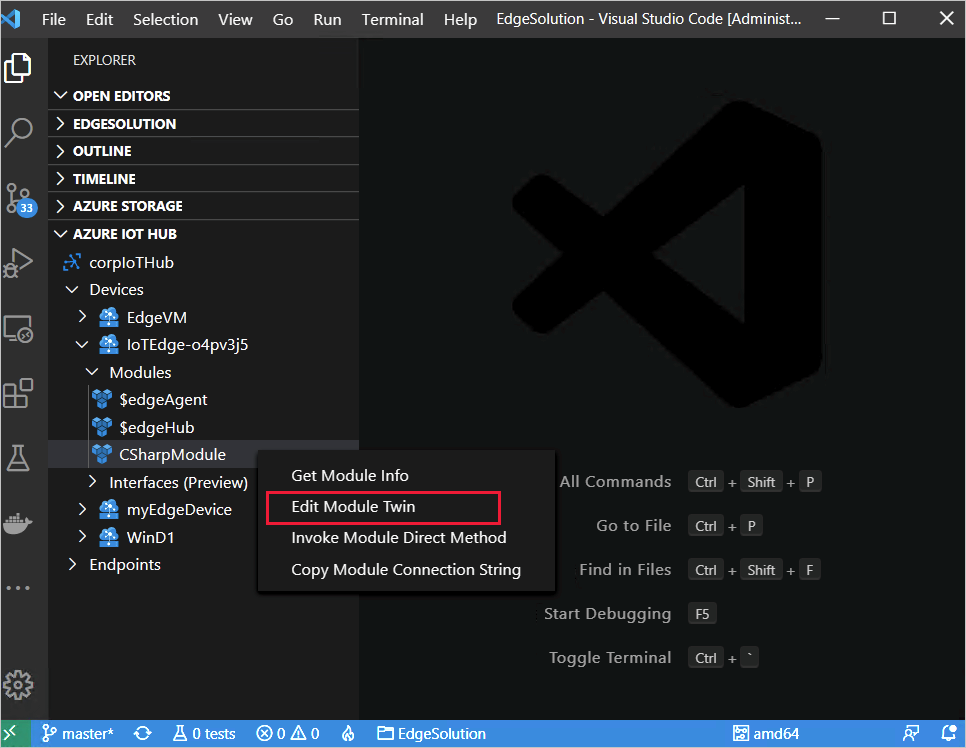Image resolution: width=966 pixels, height=748 pixels.
Task: Select the Testing beaker icon
Action: 20,458
